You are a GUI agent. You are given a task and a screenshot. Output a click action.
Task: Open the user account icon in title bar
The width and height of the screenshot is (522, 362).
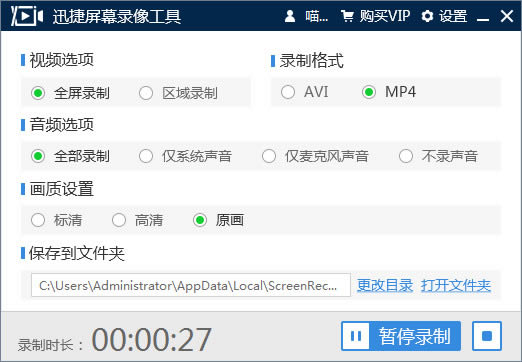point(290,16)
